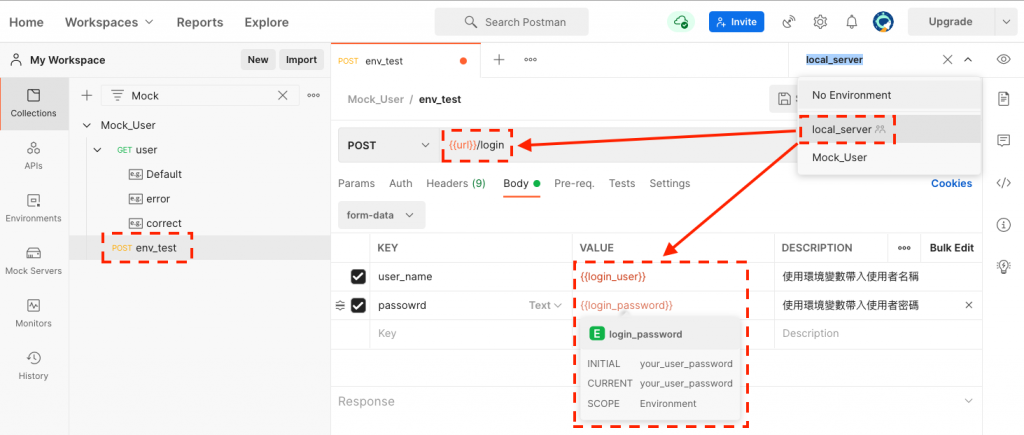
Task: Open a new request tab with plus
Action: tap(499, 59)
